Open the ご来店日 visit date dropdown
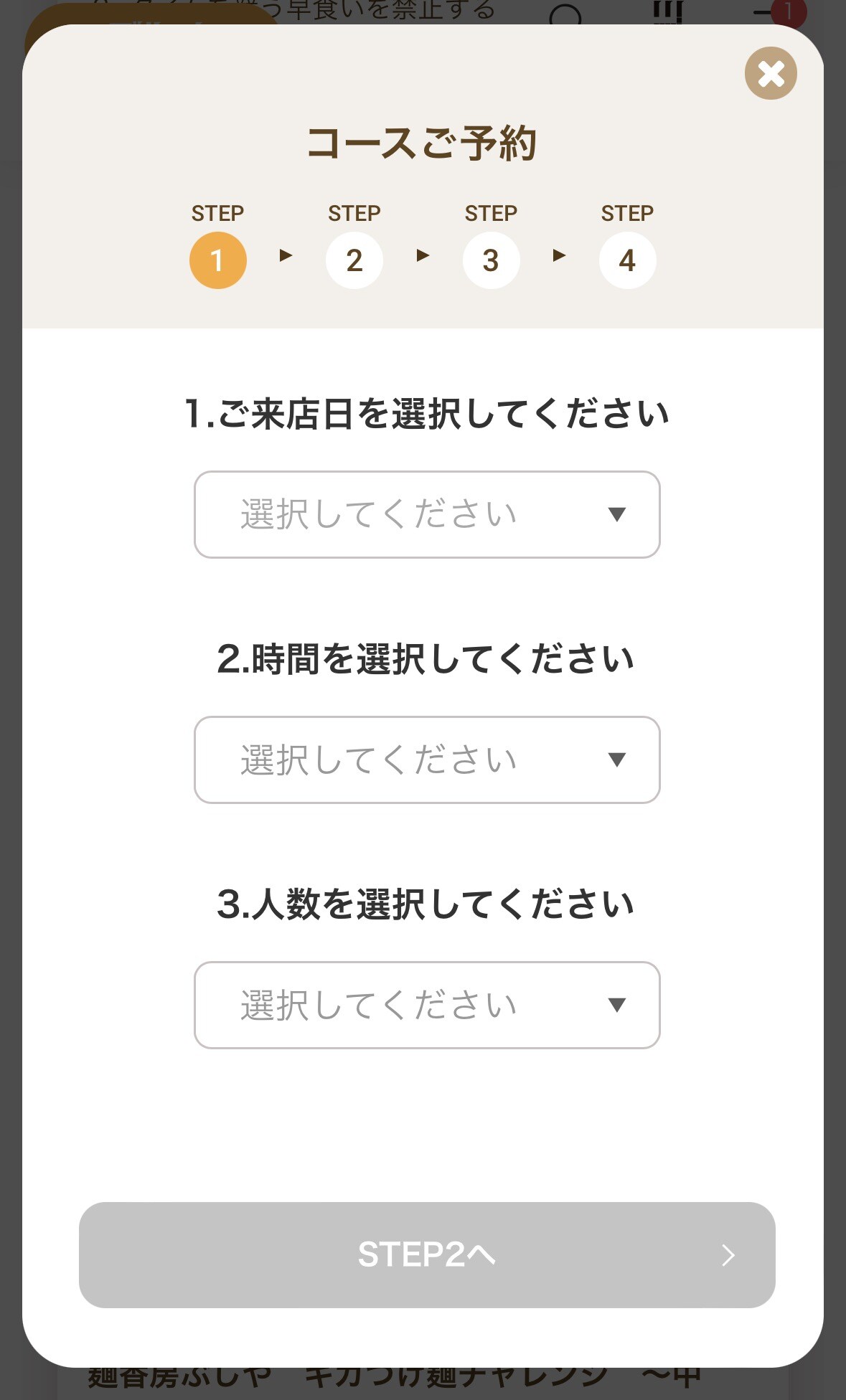The image size is (846, 1400). (426, 514)
